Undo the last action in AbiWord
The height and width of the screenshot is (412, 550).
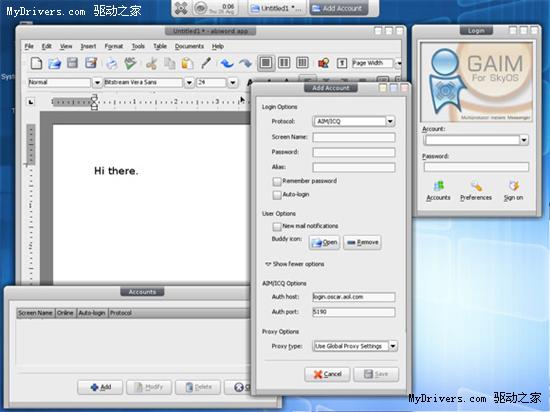pyautogui.click(x=227, y=63)
